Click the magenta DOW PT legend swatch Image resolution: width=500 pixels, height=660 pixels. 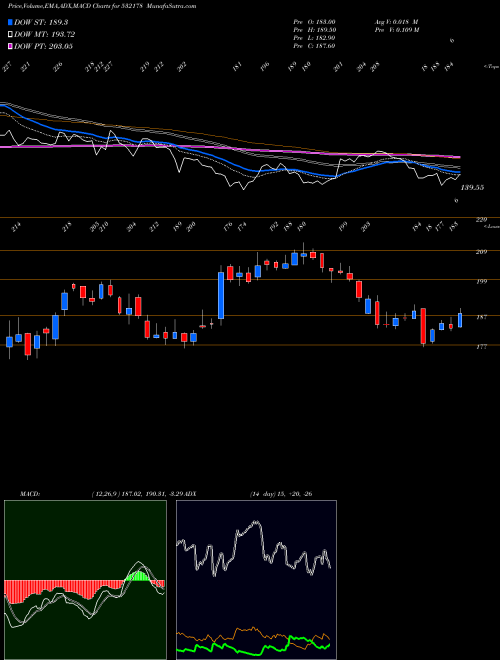point(10,46)
